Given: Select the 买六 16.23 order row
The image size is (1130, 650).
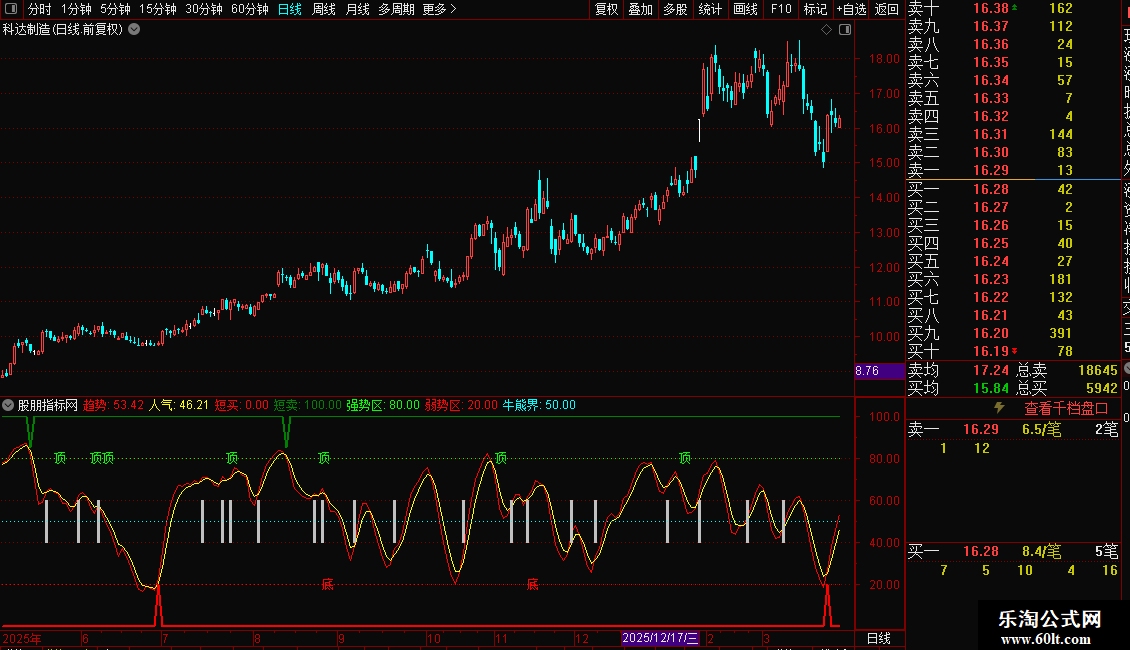Looking at the screenshot, I should (1013, 279).
